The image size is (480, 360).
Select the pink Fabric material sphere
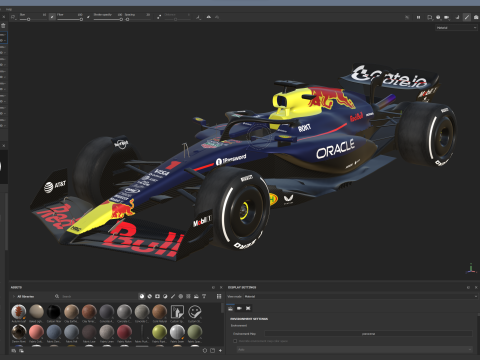point(36,333)
